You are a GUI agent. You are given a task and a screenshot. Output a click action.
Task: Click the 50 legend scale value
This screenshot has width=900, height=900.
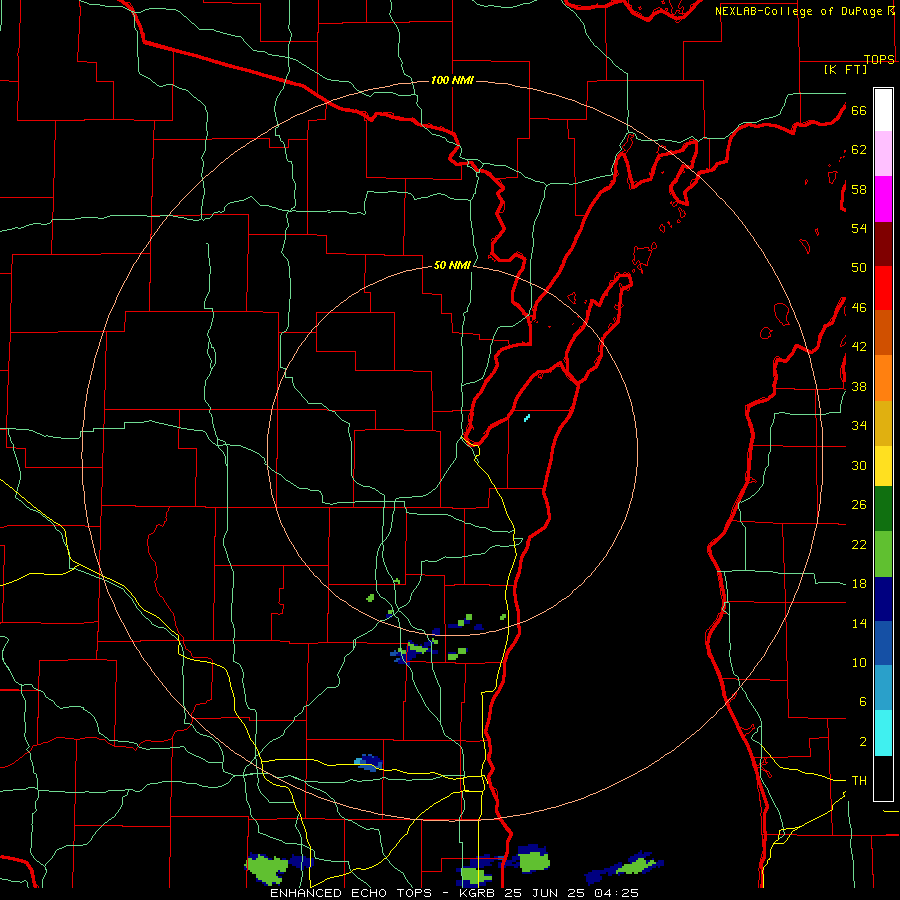point(859,268)
